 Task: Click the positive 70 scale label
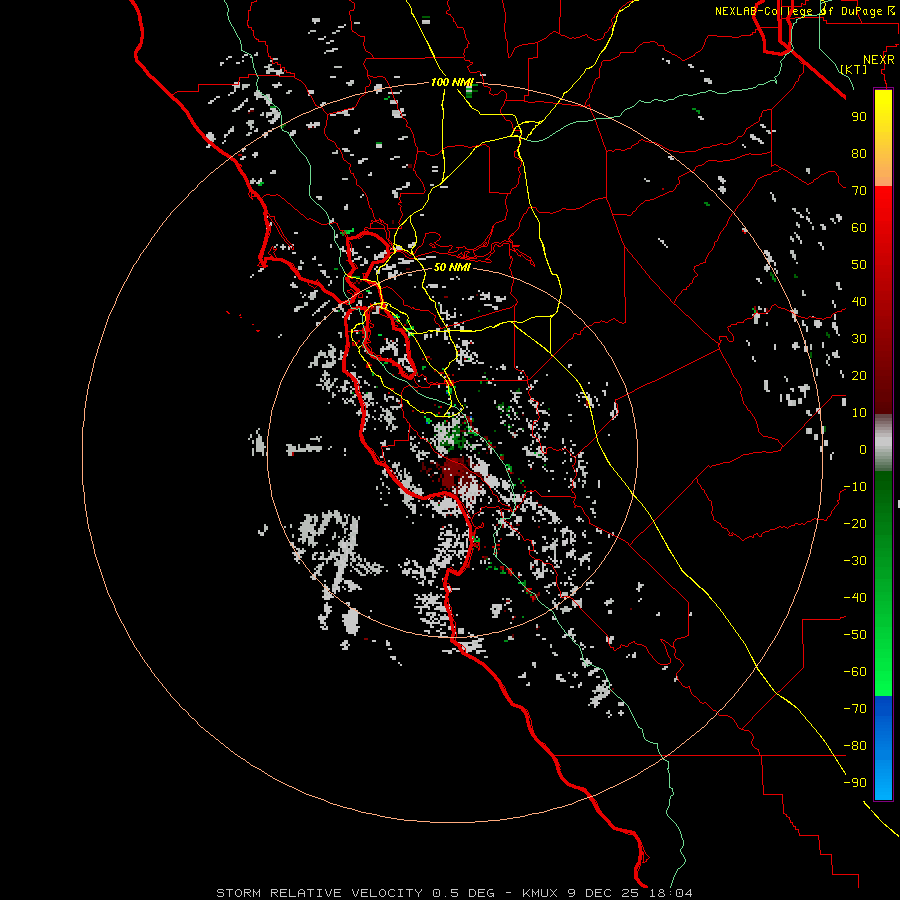[859, 191]
